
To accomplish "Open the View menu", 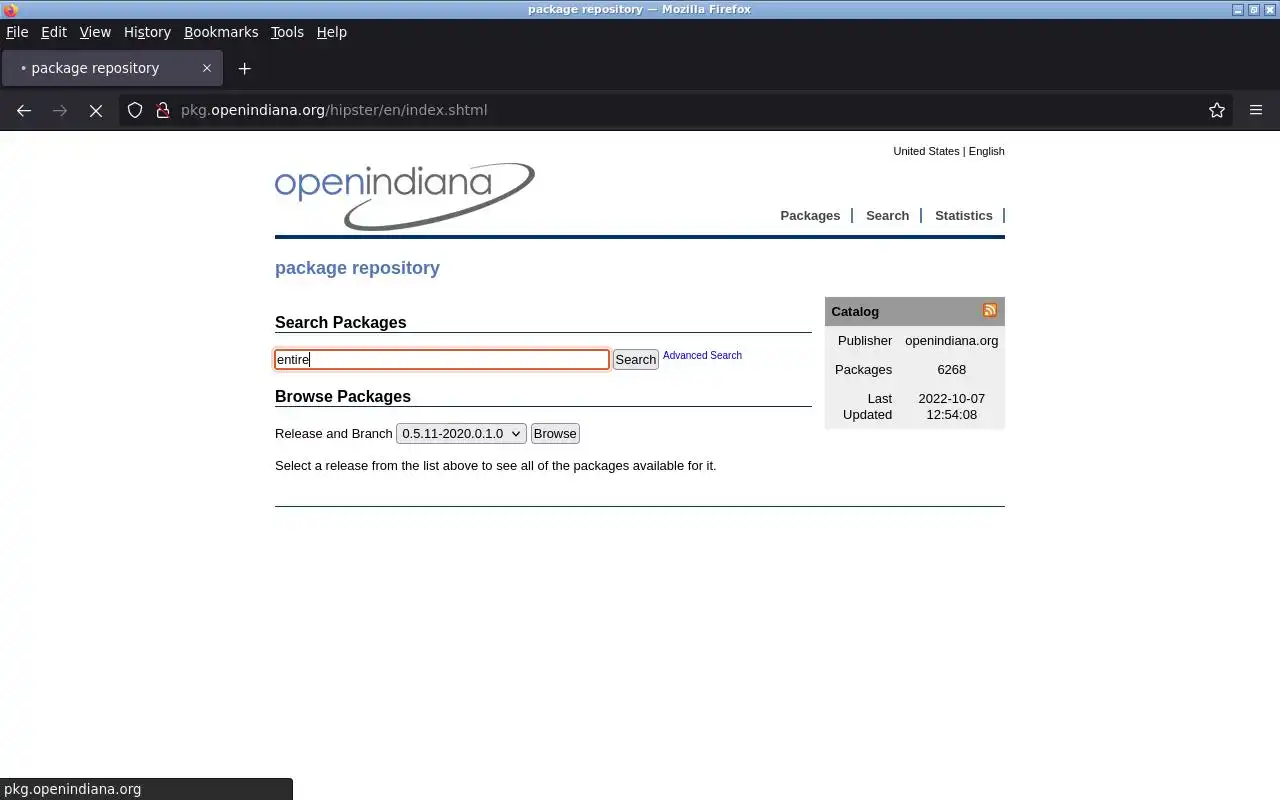I will (x=95, y=32).
